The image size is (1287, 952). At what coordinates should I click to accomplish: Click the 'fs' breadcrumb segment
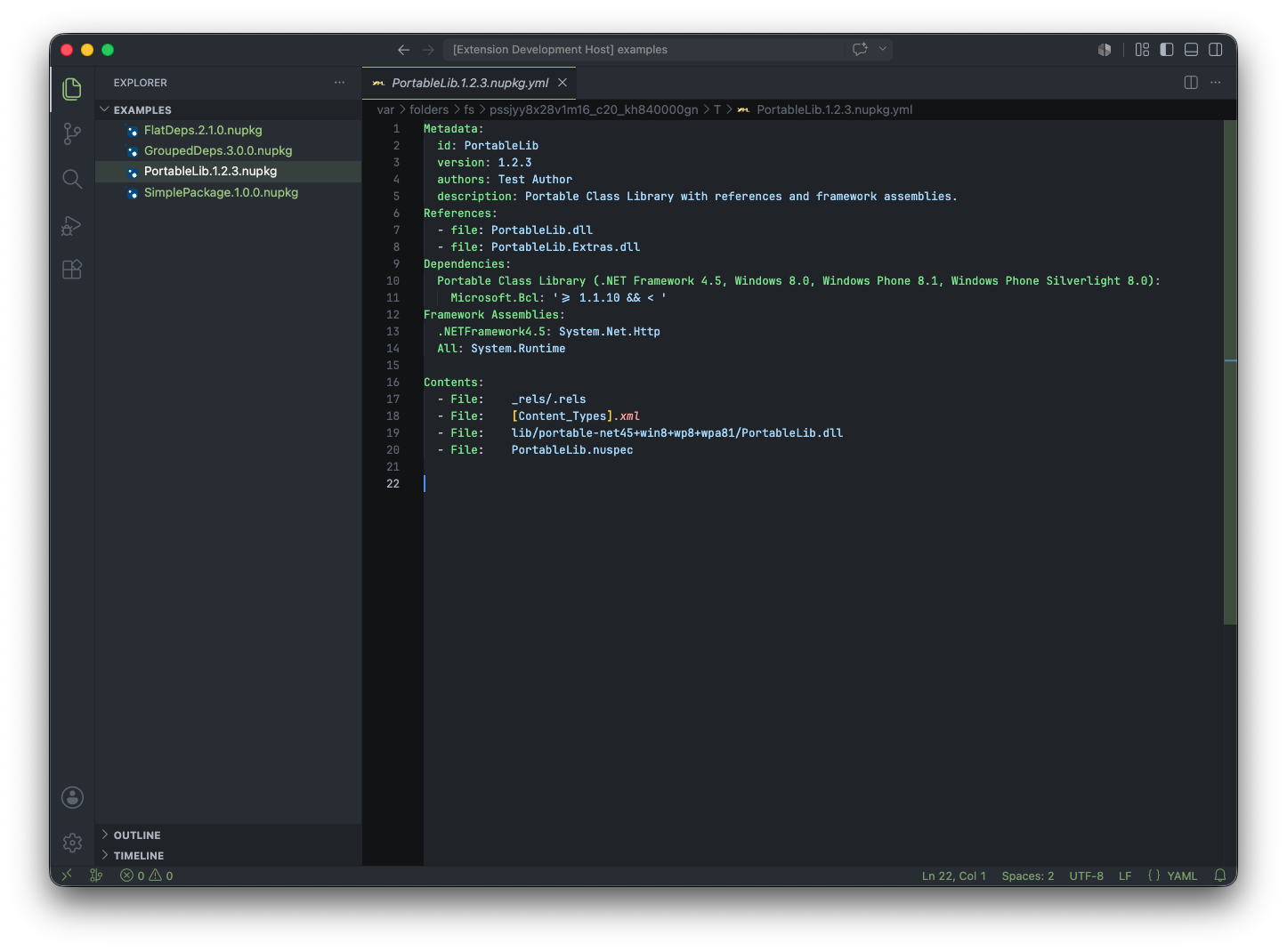tap(469, 109)
